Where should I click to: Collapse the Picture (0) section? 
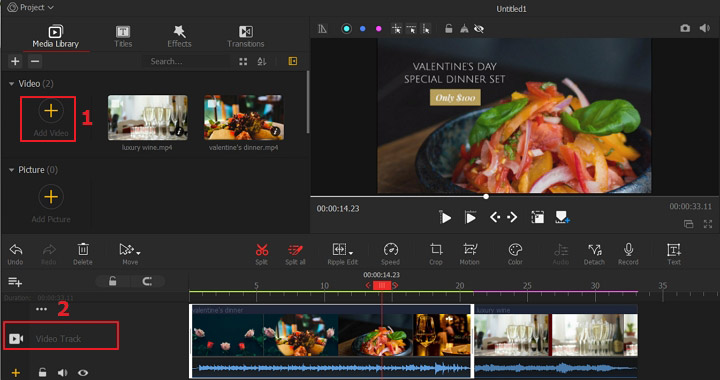11,170
